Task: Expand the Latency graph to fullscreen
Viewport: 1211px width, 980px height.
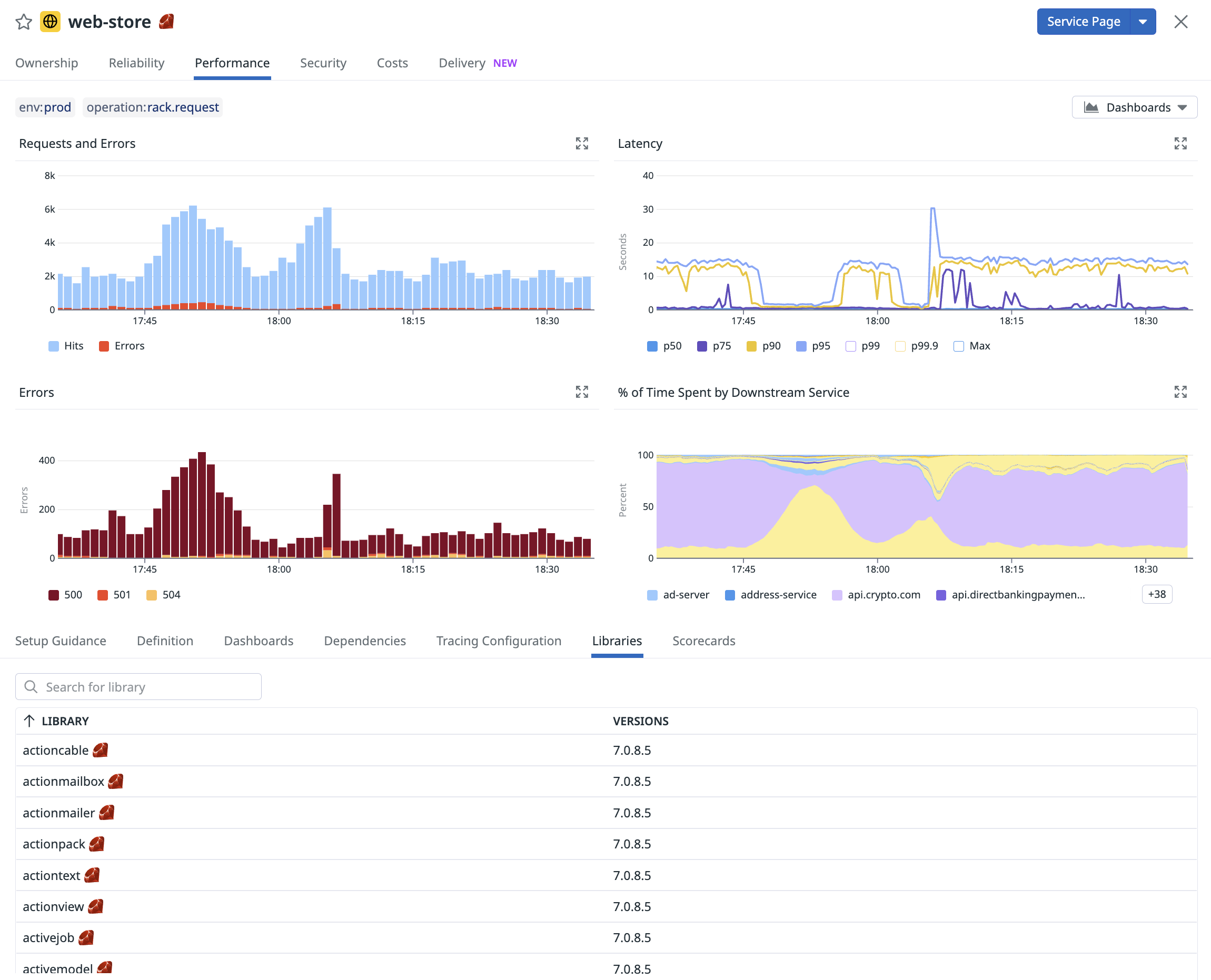Action: (x=1180, y=143)
